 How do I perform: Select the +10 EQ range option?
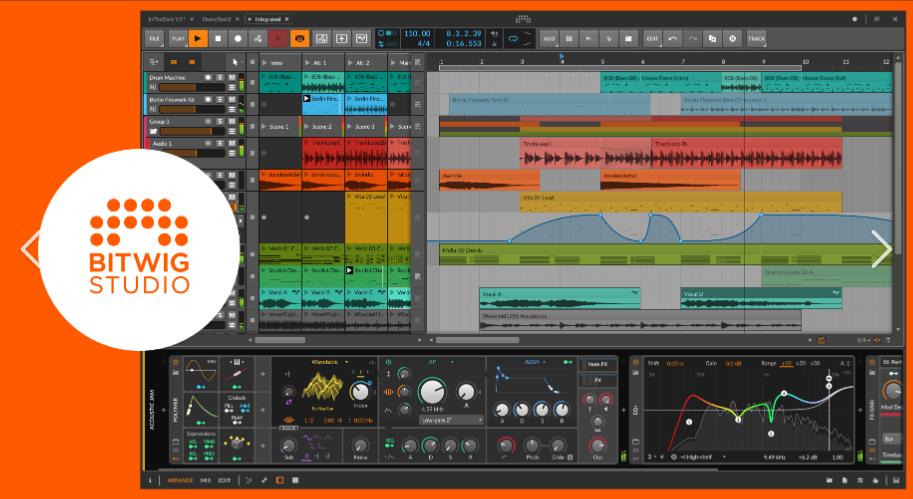(786, 363)
